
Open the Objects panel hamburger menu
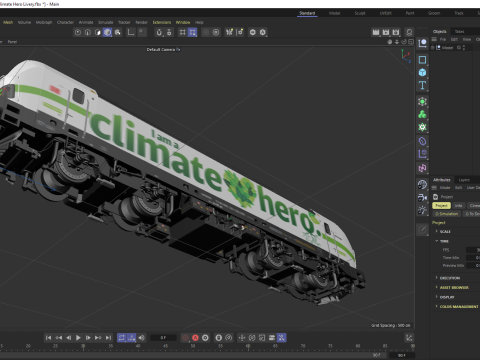click(434, 39)
